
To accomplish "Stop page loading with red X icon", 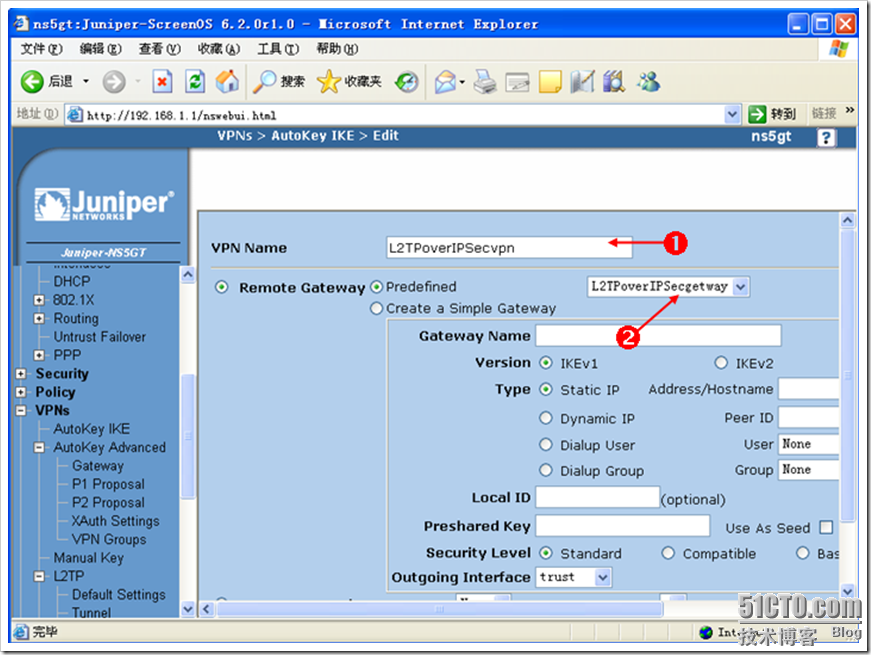I will tap(162, 82).
